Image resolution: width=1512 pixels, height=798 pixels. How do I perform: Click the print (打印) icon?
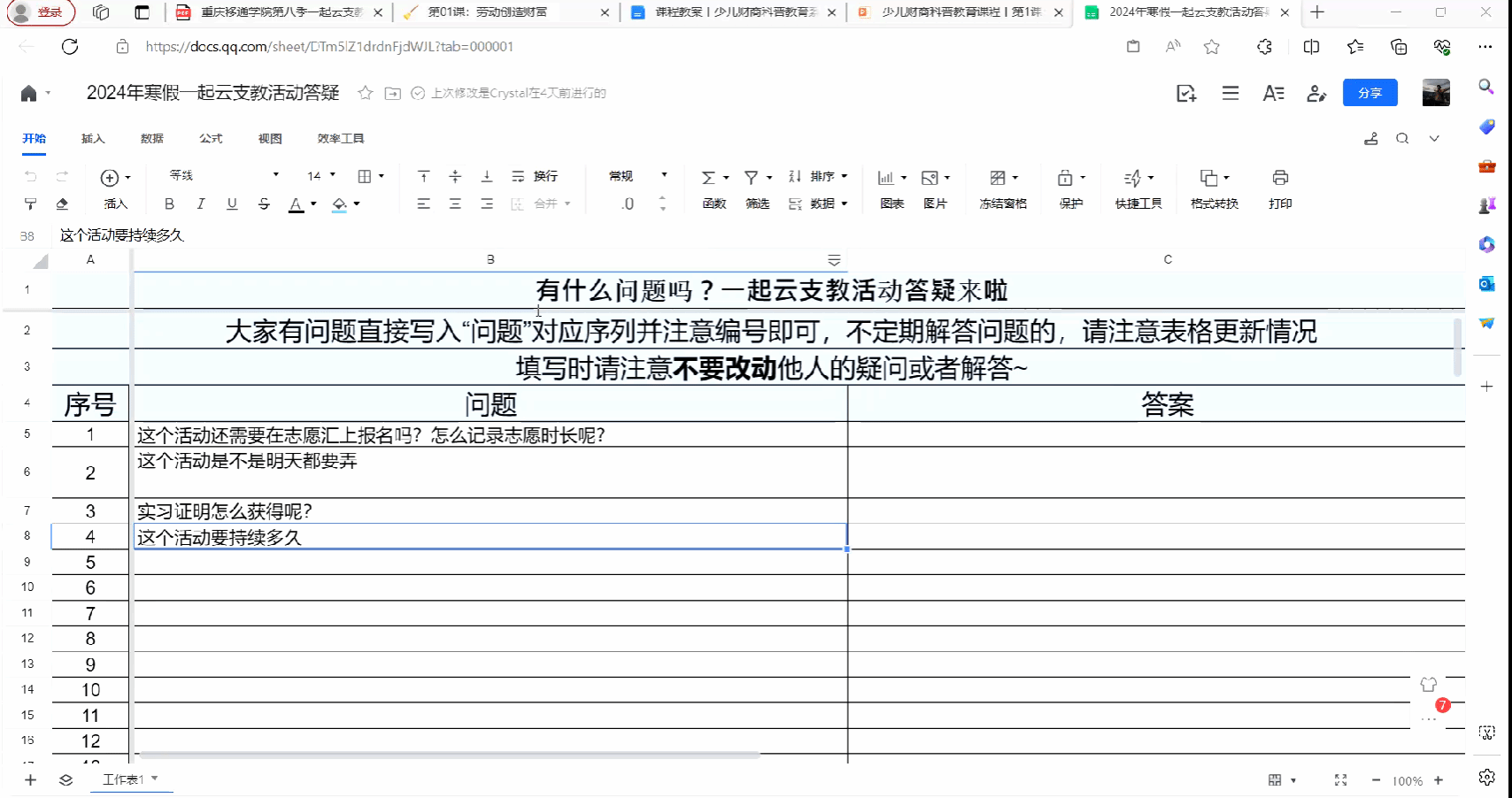[1279, 179]
